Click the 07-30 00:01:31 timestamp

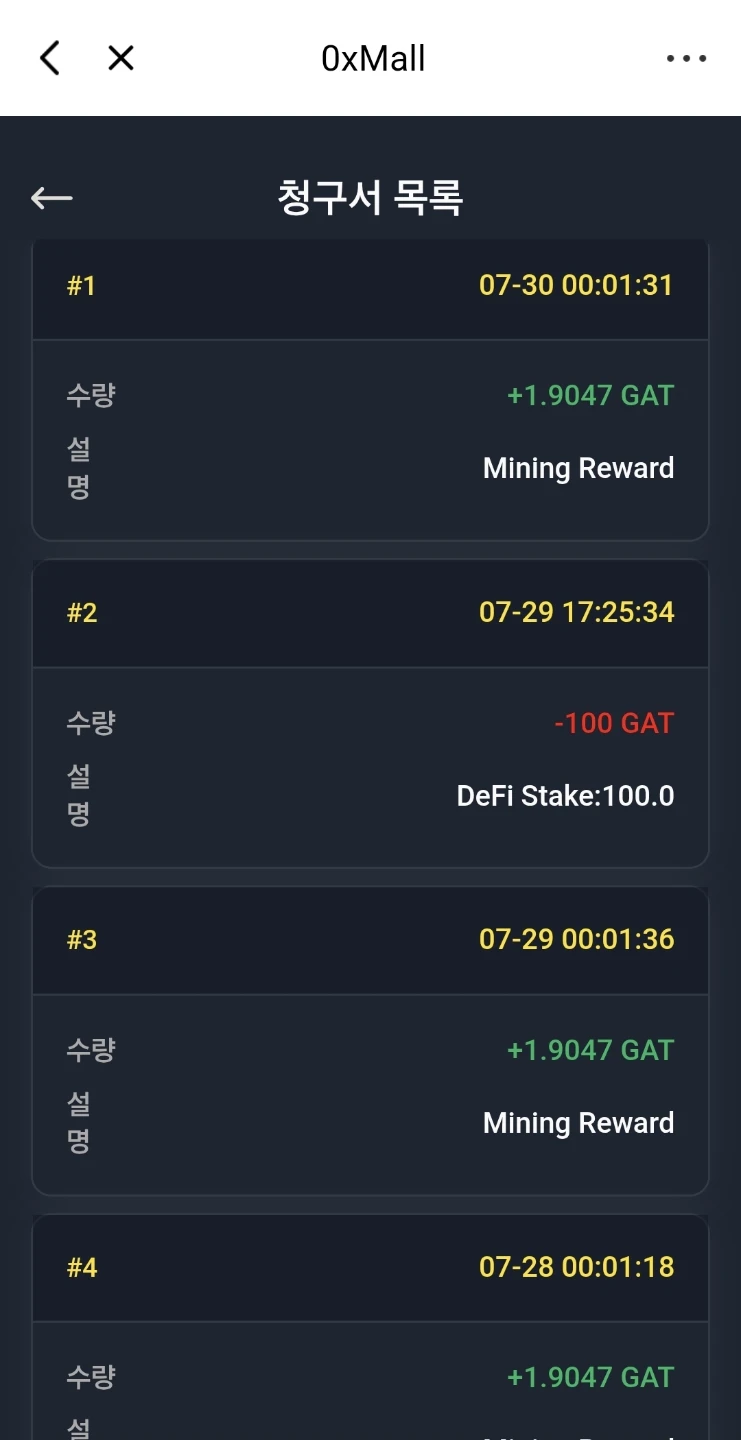(x=576, y=285)
